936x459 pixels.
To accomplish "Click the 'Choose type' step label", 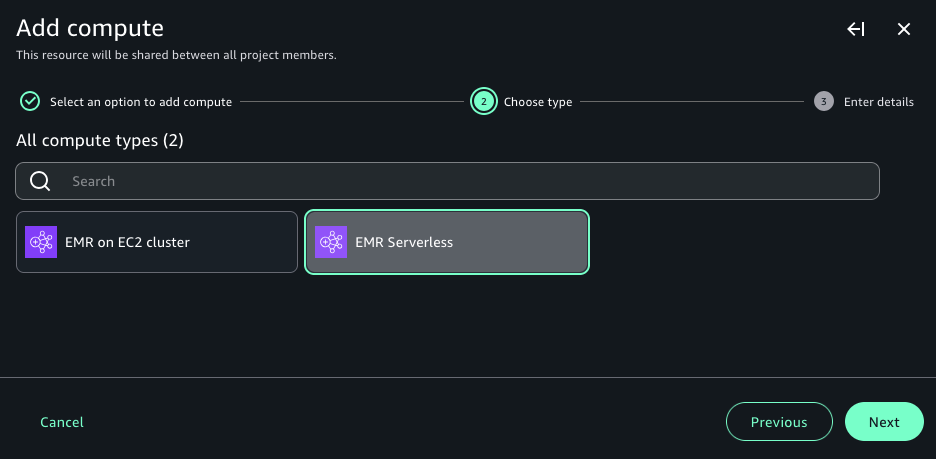I will coord(538,102).
